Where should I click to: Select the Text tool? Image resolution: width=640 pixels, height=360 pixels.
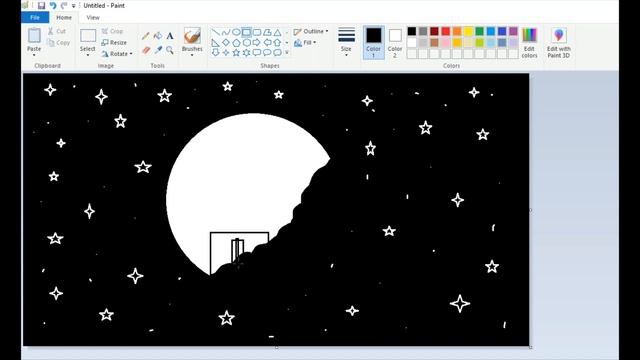tap(170, 36)
